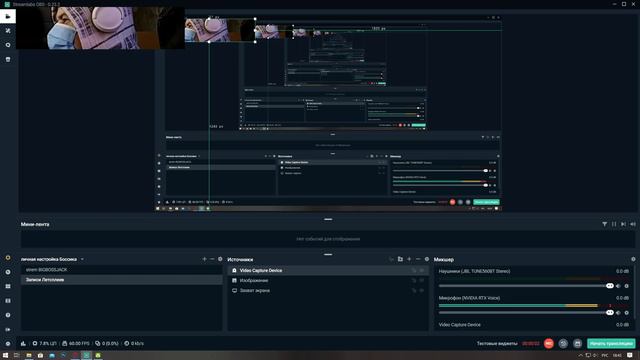Open Windows Start menu

pos(6,356)
